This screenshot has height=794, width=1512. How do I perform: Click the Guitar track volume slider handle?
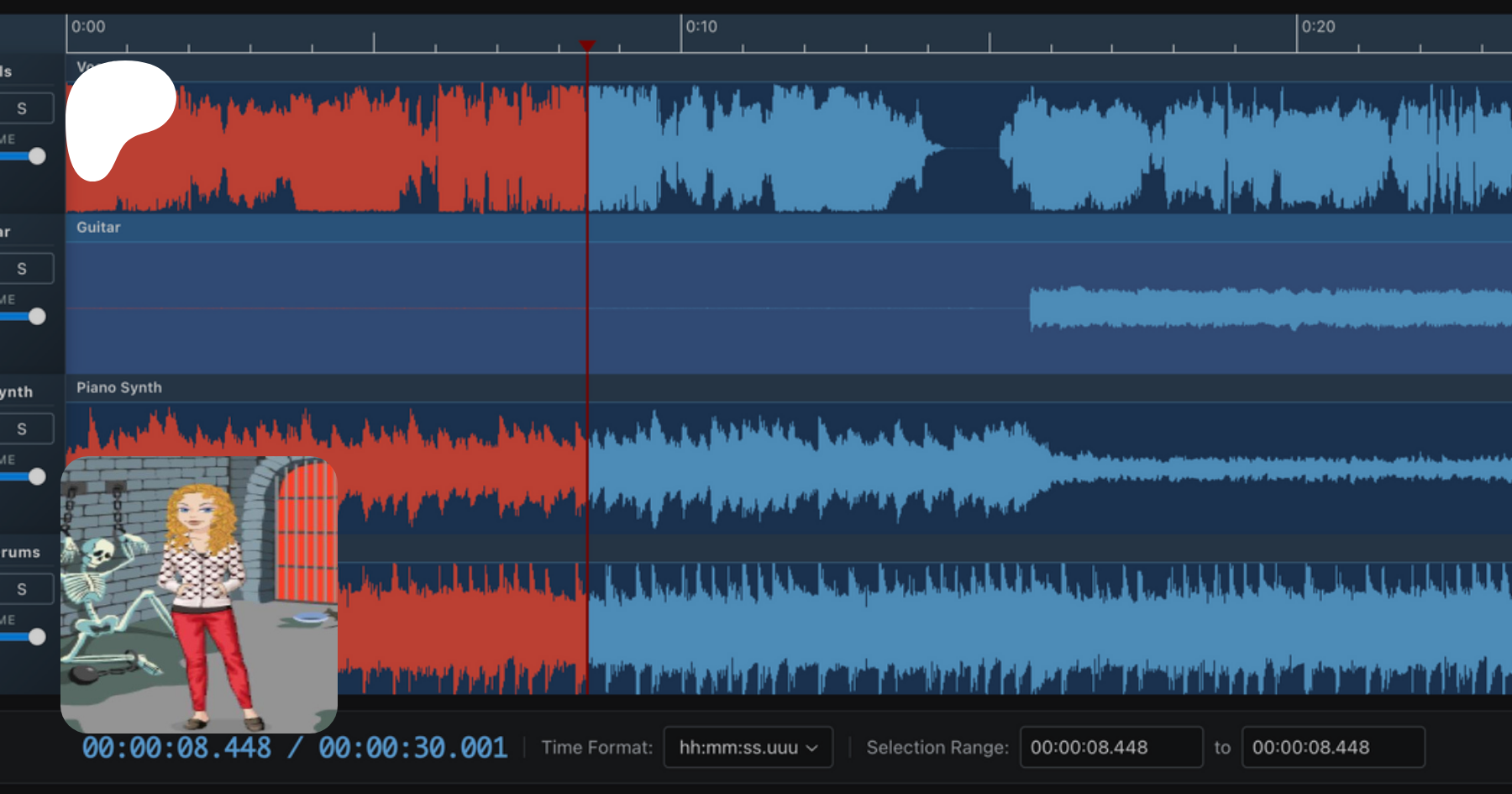[x=37, y=317]
